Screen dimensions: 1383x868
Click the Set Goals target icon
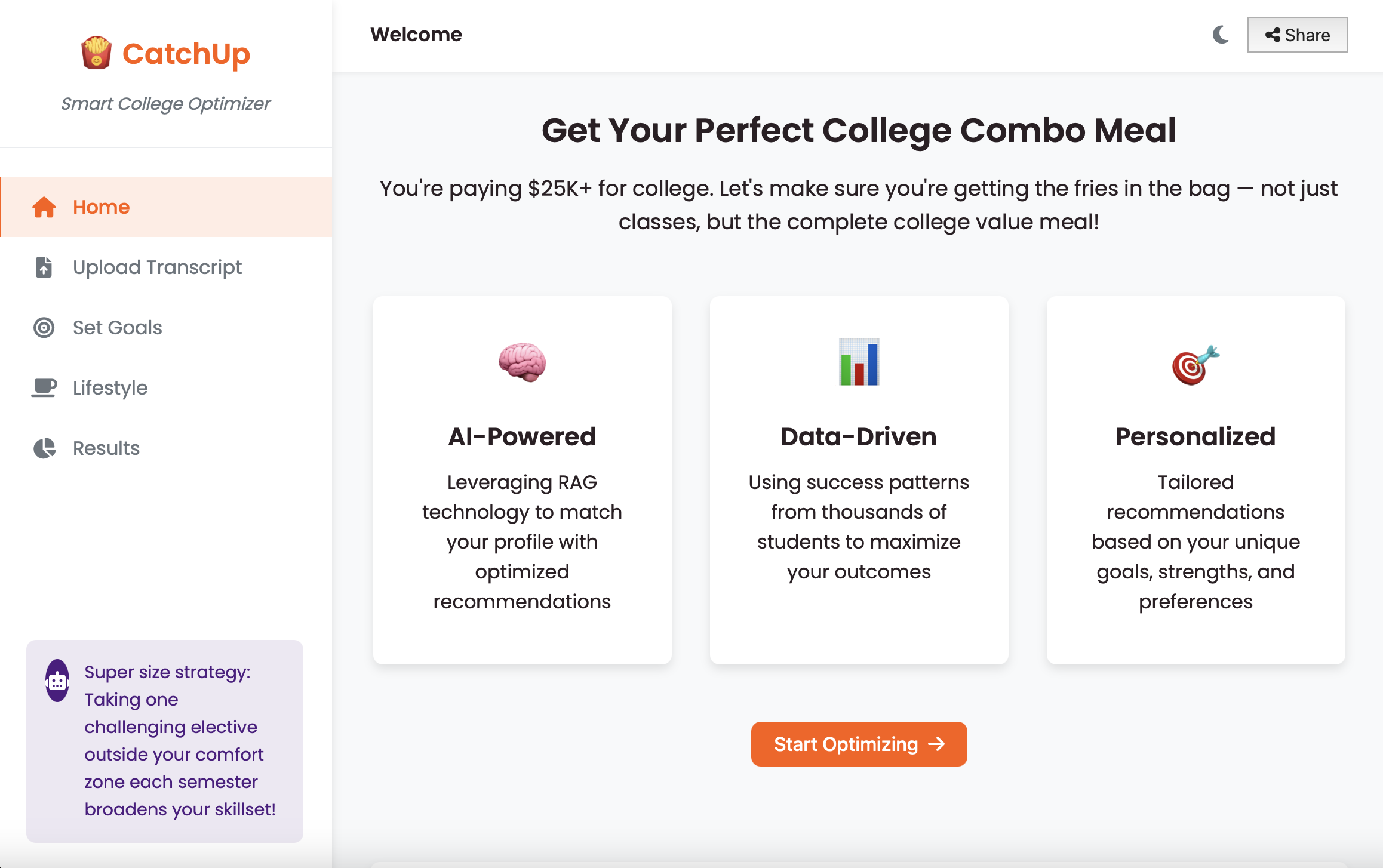point(44,328)
